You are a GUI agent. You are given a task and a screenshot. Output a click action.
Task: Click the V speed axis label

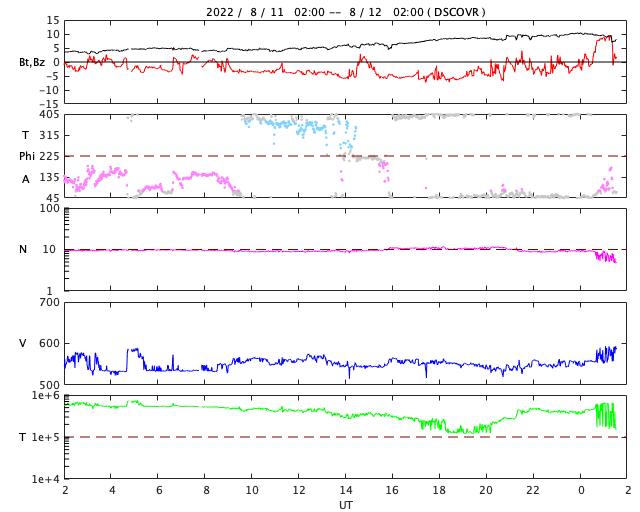pyautogui.click(x=23, y=343)
